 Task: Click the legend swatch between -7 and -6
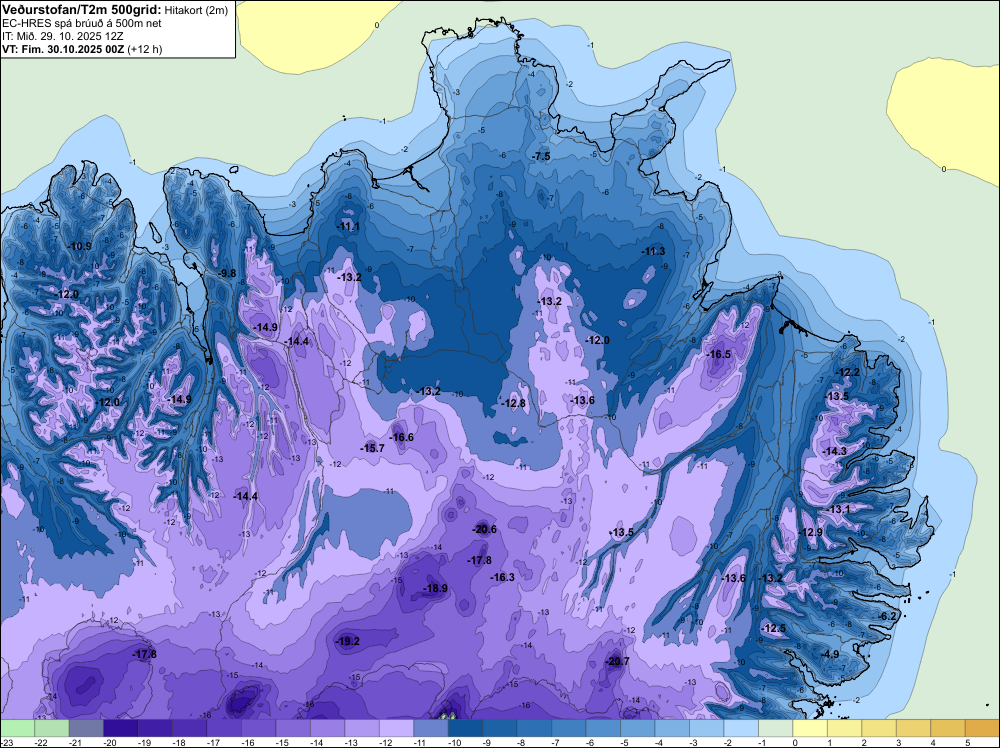pos(568,728)
